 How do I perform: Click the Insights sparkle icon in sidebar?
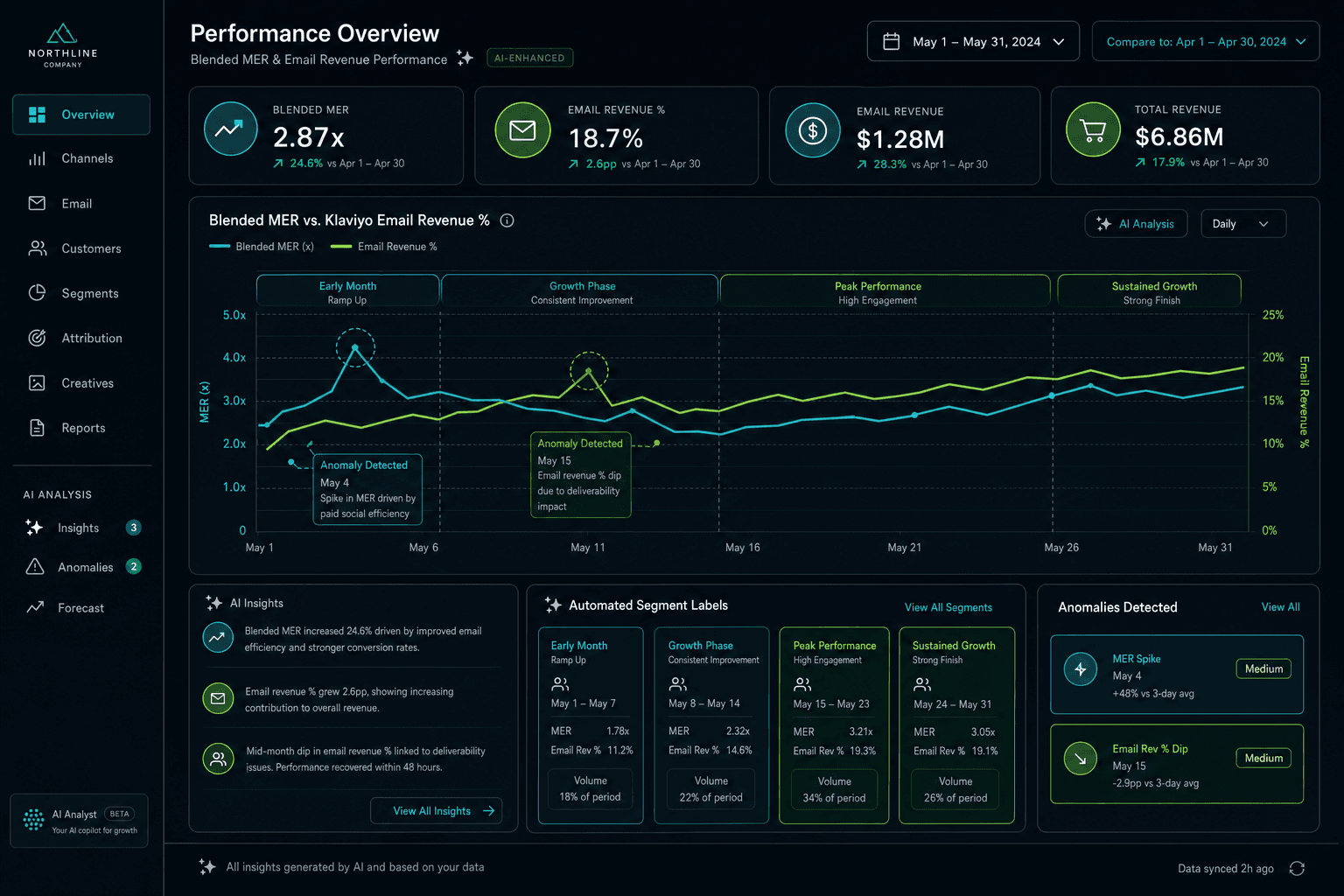(34, 528)
